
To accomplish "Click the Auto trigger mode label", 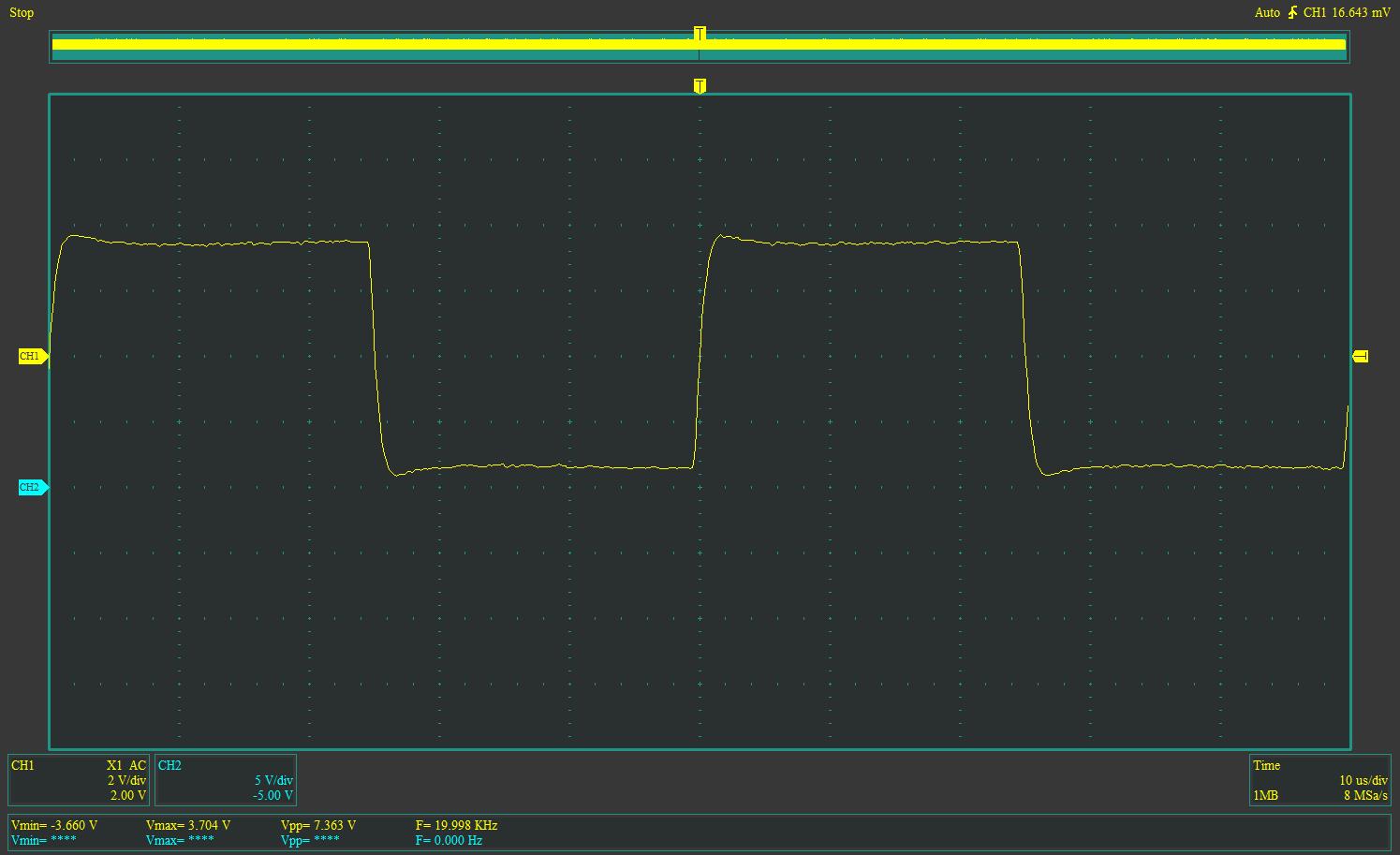I will (1267, 13).
